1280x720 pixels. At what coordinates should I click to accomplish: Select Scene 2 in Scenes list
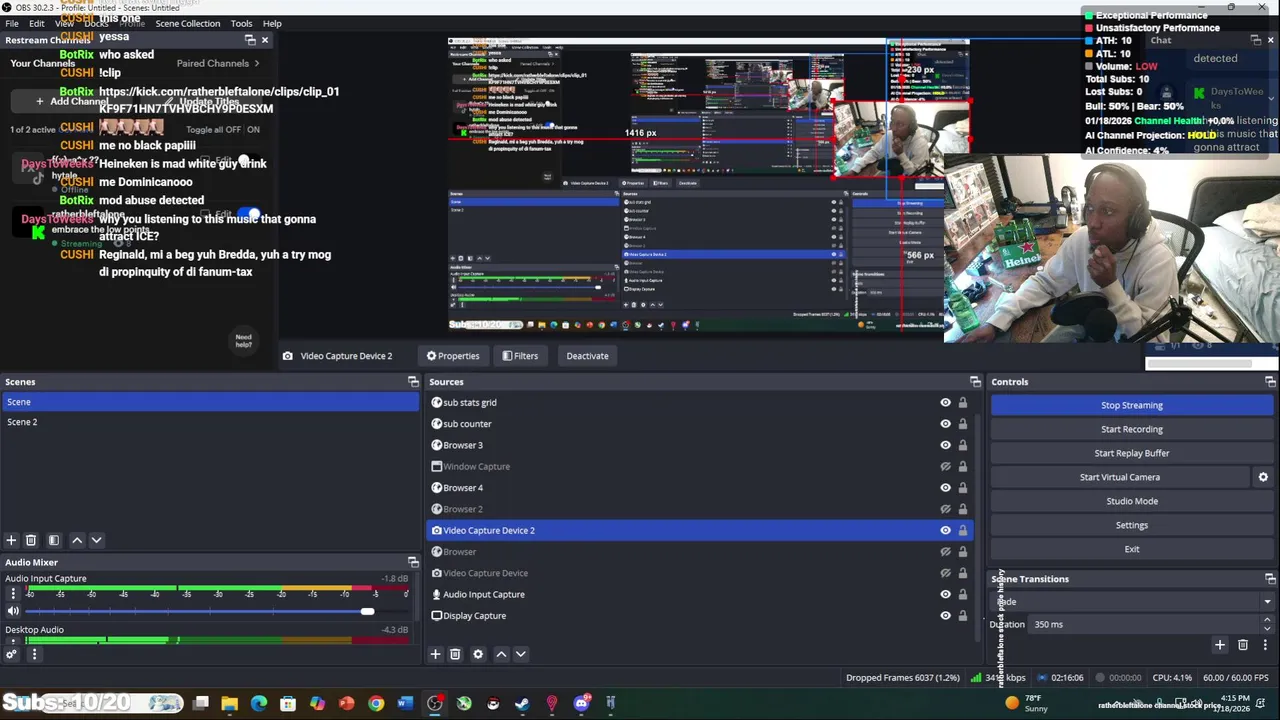[210, 422]
